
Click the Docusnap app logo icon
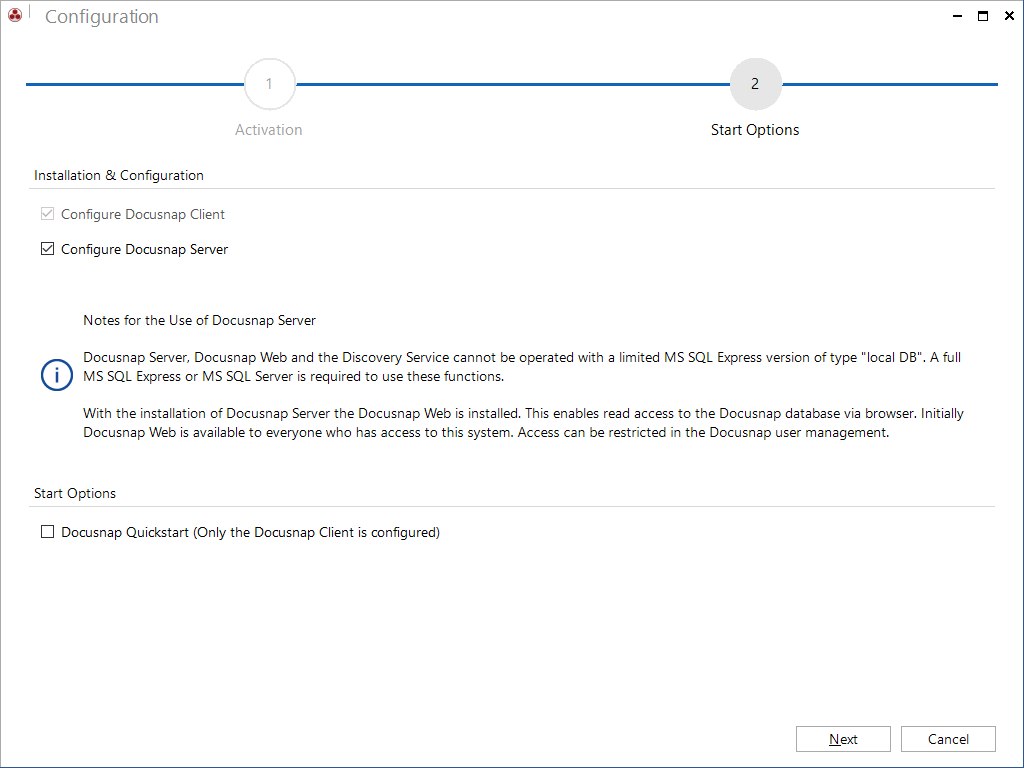click(x=14, y=15)
